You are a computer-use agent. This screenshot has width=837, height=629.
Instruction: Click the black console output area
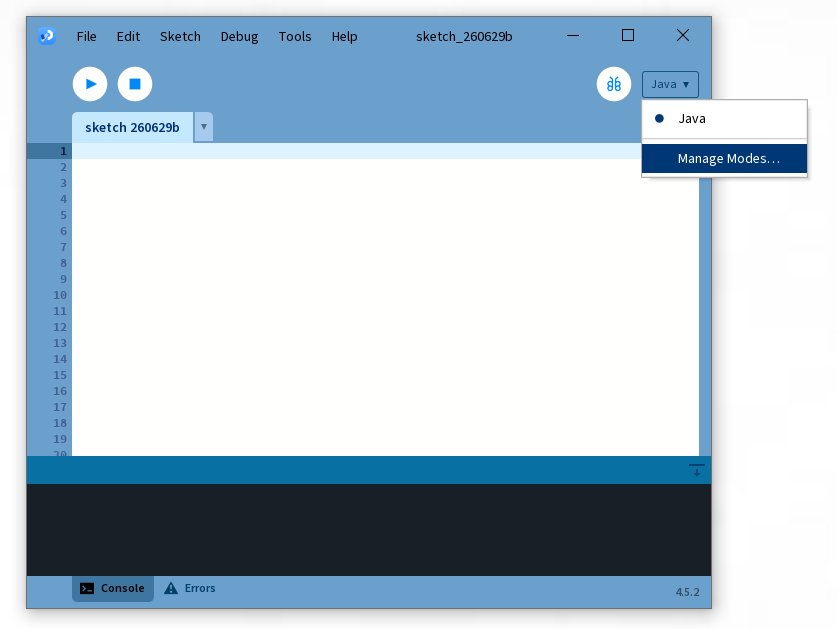(x=369, y=530)
